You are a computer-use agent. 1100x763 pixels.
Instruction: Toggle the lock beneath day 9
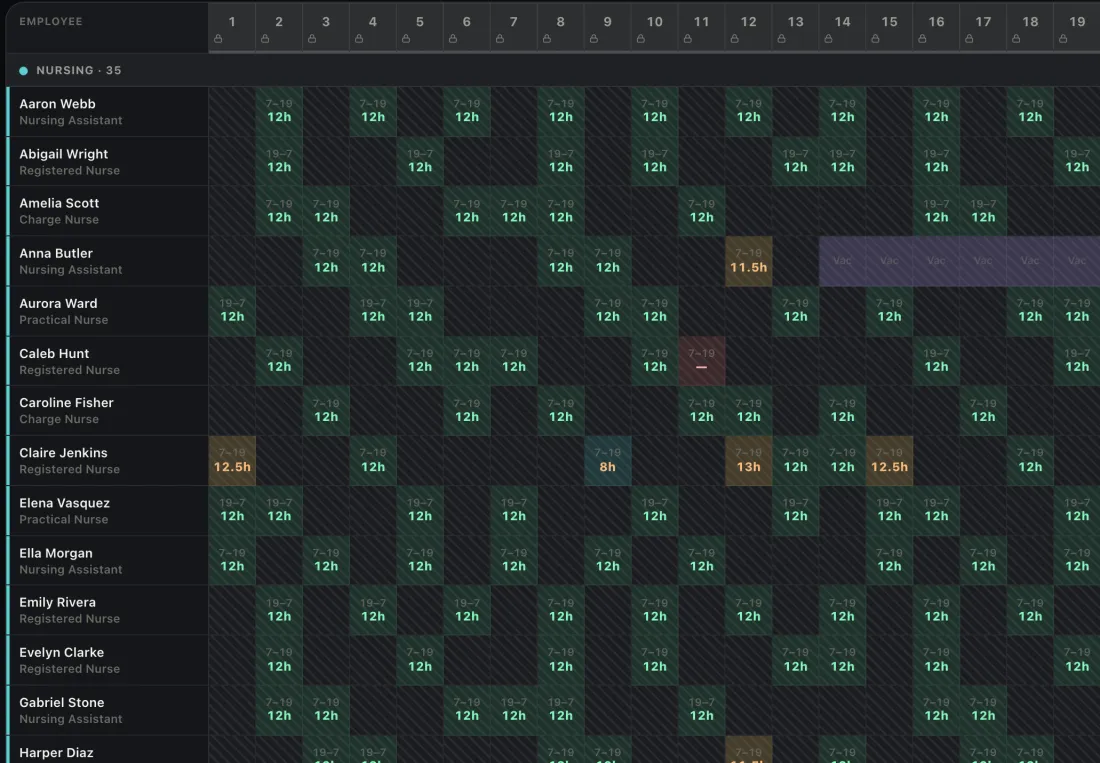click(594, 39)
